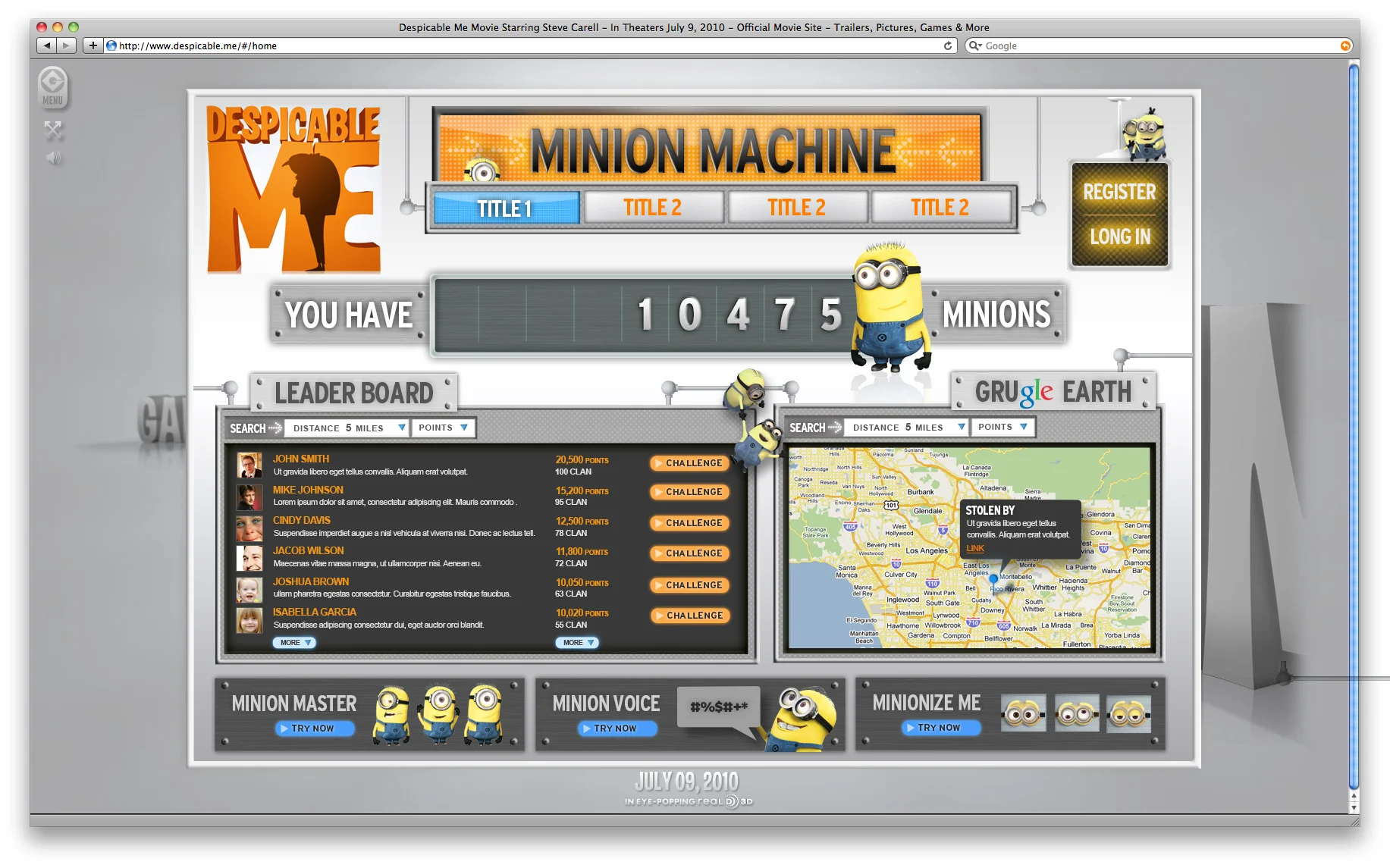Select the third Minionize Me eye thumbnail

(1128, 713)
